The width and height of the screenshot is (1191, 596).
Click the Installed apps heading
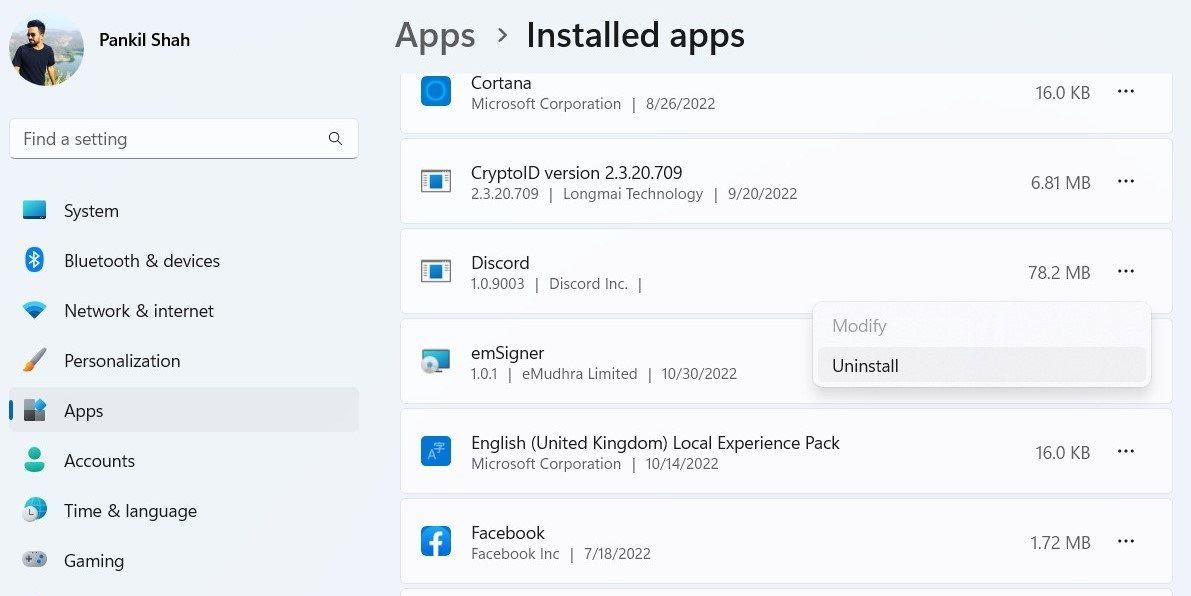point(635,36)
